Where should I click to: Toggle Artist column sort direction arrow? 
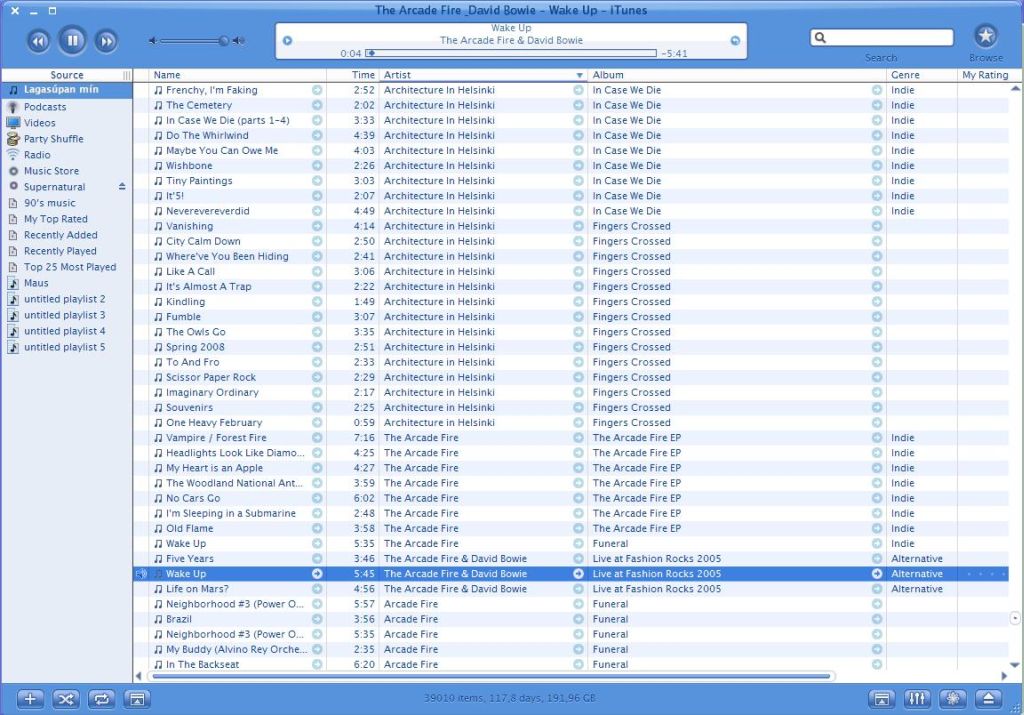pyautogui.click(x=579, y=75)
